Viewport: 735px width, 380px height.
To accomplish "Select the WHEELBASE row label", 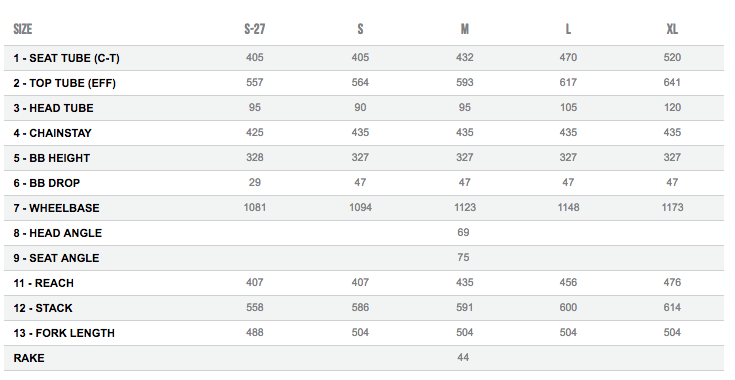I will [x=56, y=208].
